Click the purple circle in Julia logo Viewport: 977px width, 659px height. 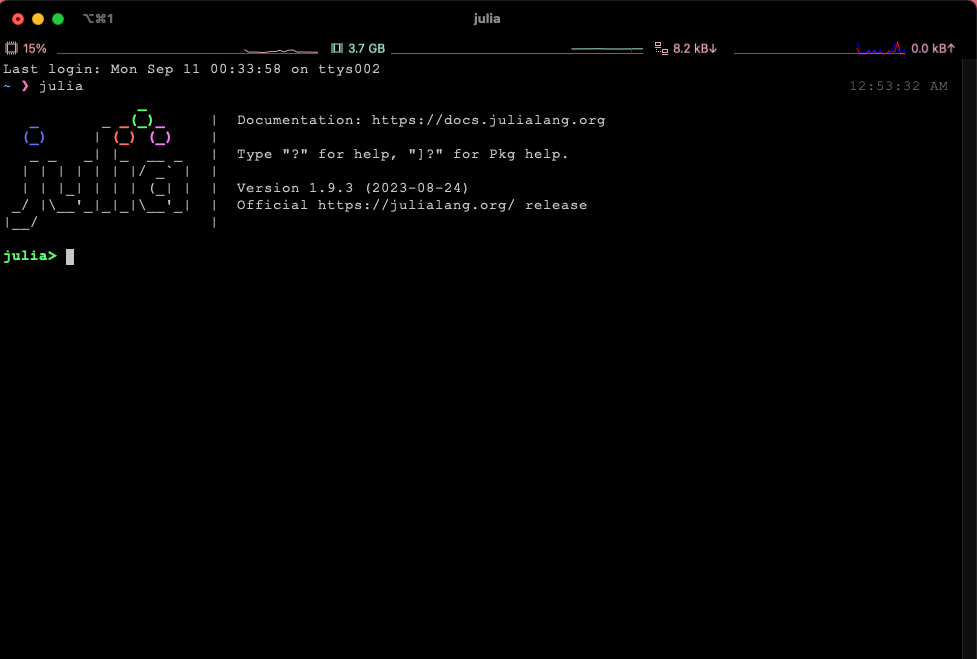(160, 136)
